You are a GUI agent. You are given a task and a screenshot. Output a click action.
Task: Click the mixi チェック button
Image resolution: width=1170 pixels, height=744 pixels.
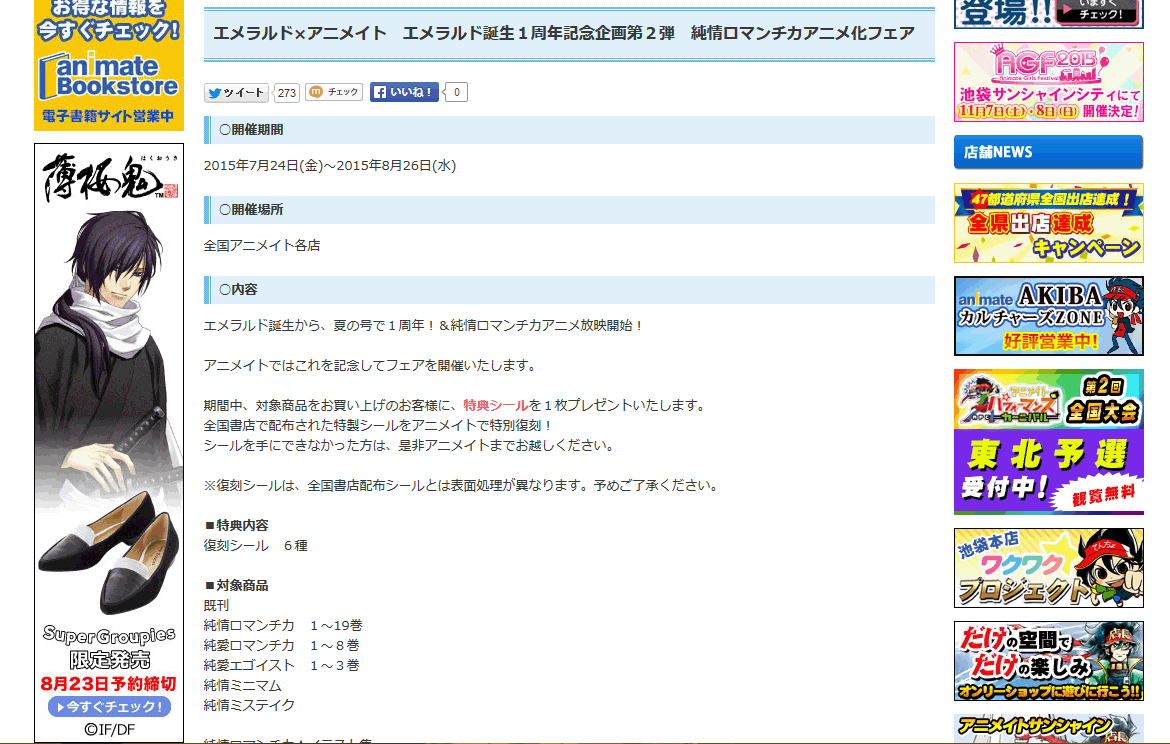pos(334,92)
